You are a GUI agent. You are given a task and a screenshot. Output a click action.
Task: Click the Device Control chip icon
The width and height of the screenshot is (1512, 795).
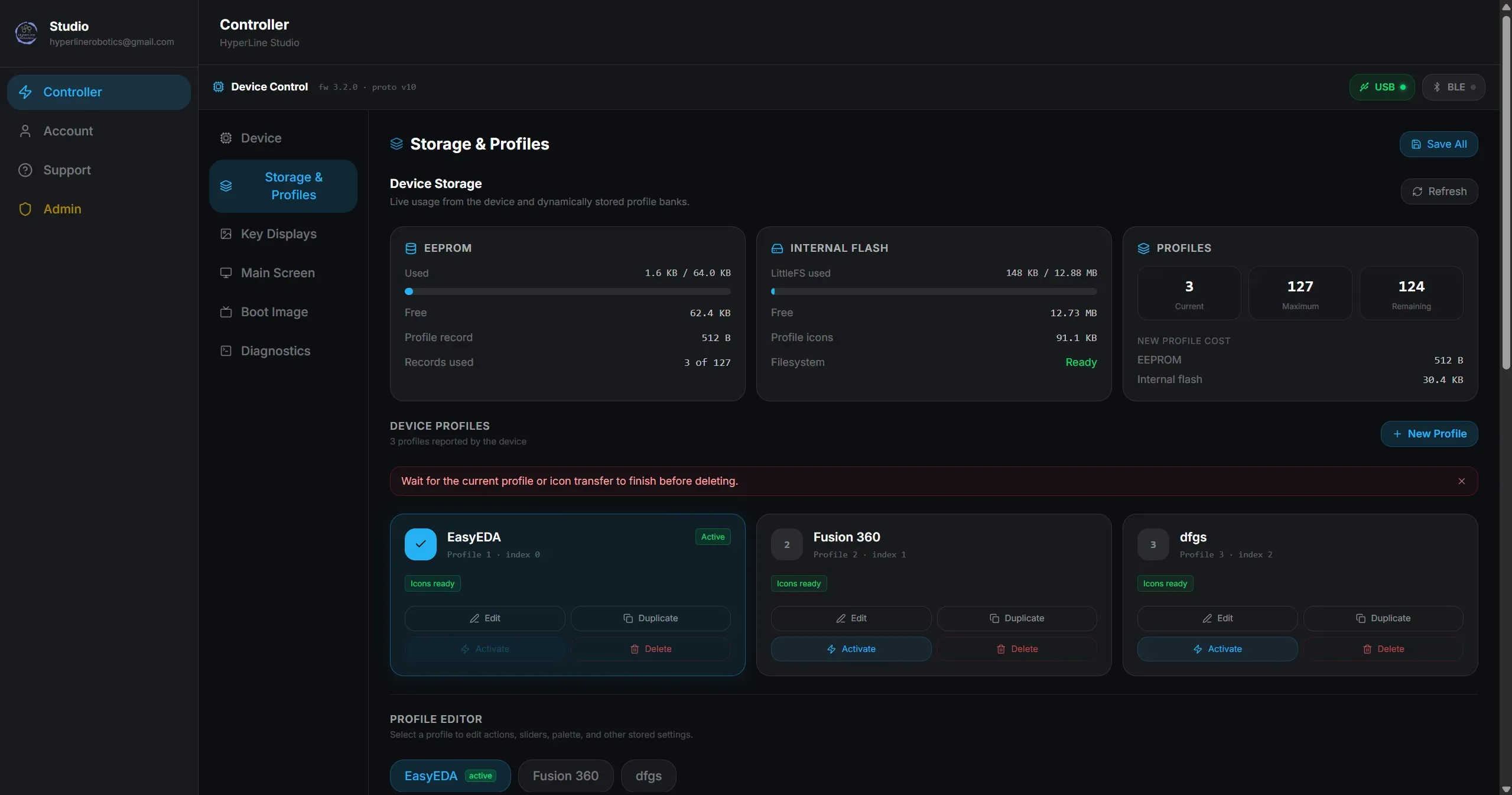point(218,87)
